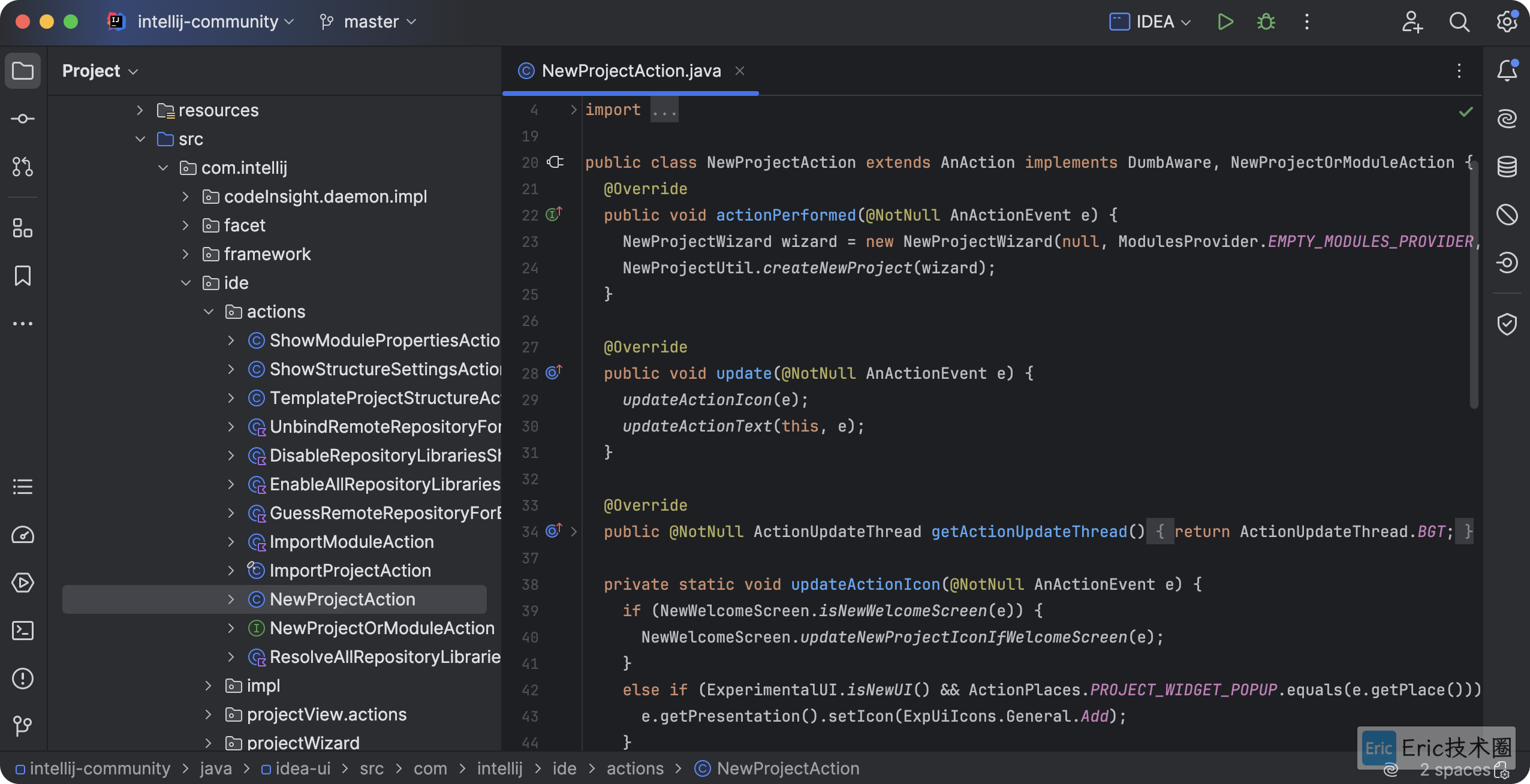The width and height of the screenshot is (1530, 784).
Task: Click intellij-community in the breadcrumb bar
Action: pyautogui.click(x=93, y=768)
